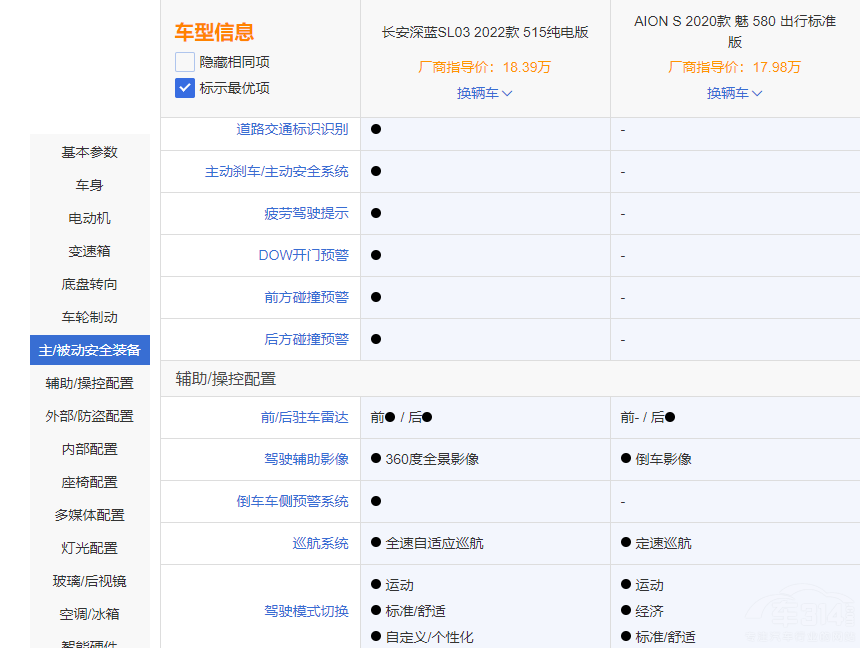This screenshot has height=648, width=860.
Task: Select 车身 in the sidebar
Action: click(x=90, y=185)
